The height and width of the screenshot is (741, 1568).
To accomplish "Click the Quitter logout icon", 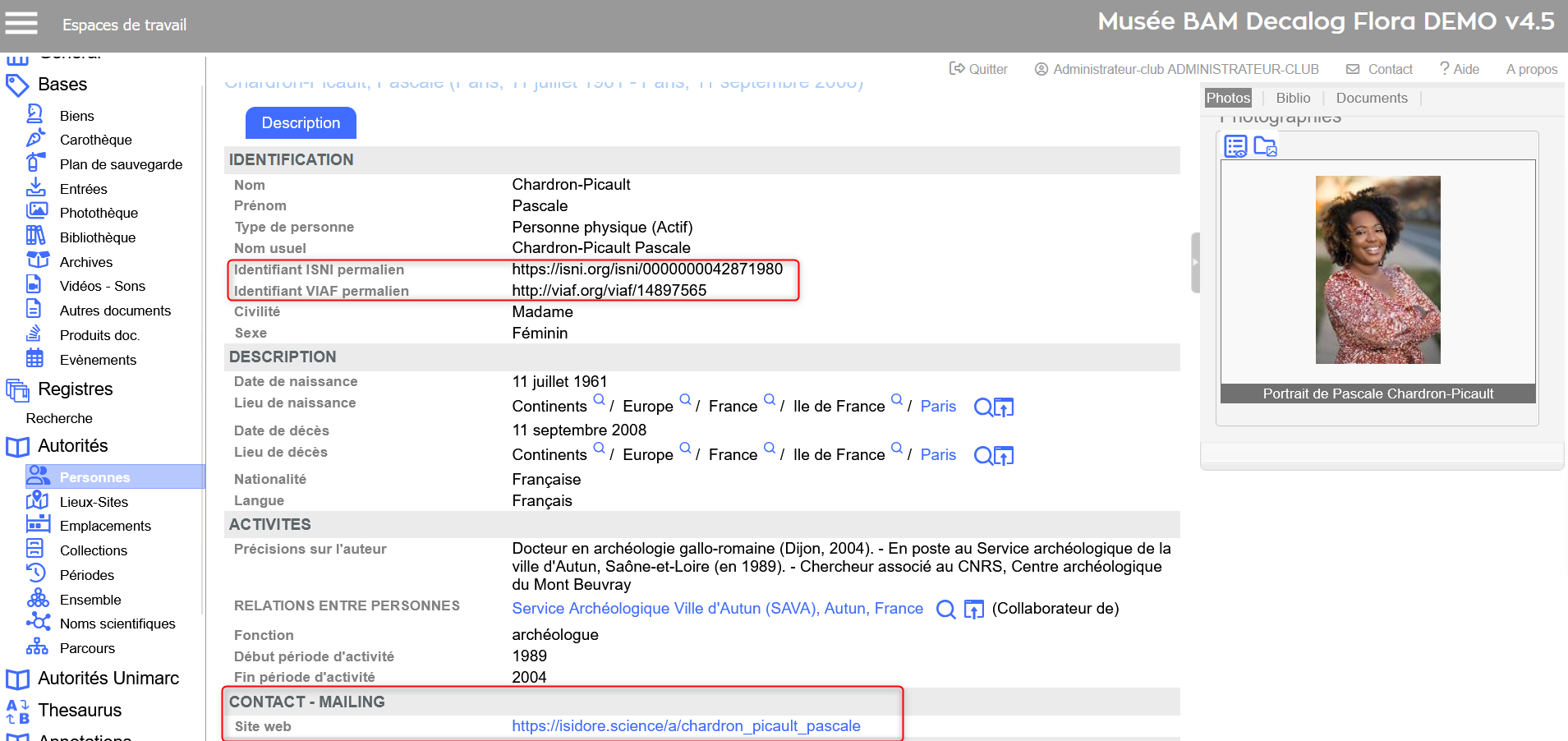I will [x=957, y=69].
